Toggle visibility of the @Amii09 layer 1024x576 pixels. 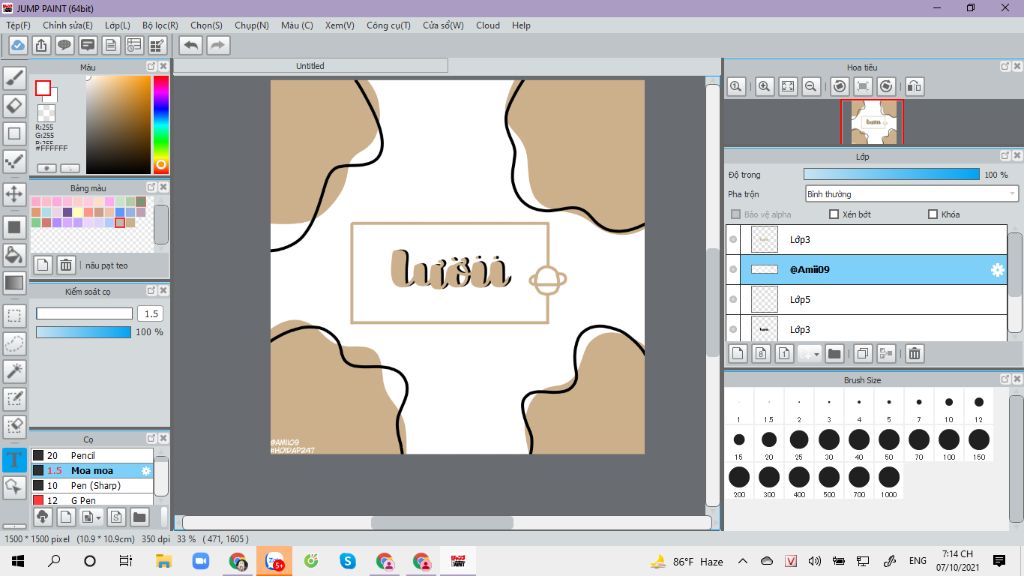pyautogui.click(x=733, y=270)
